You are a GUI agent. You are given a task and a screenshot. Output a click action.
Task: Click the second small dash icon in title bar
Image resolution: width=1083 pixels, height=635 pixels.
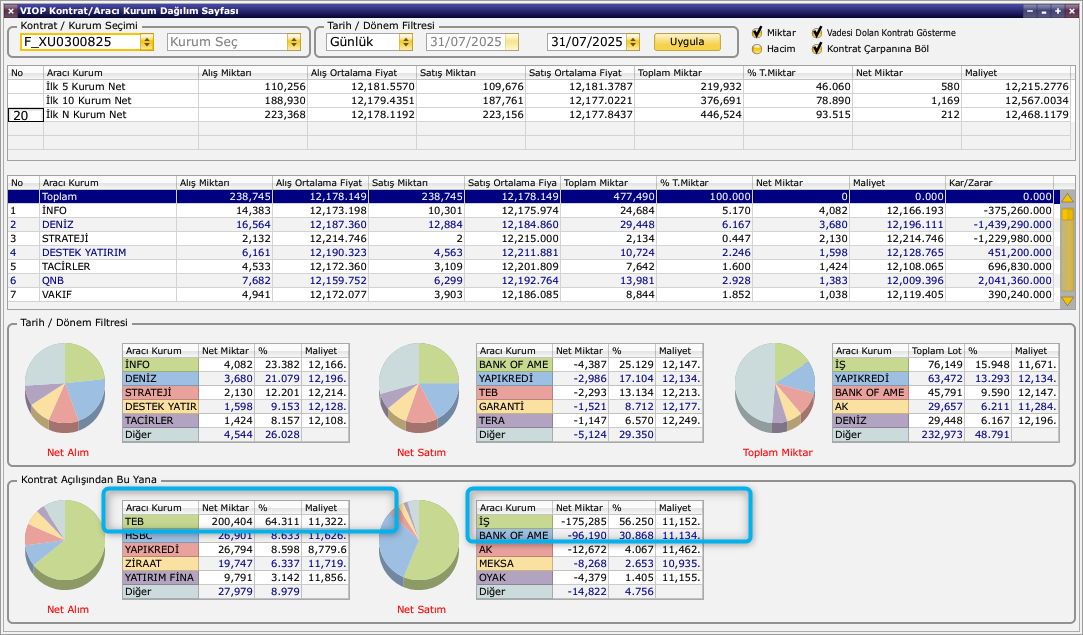point(1044,11)
